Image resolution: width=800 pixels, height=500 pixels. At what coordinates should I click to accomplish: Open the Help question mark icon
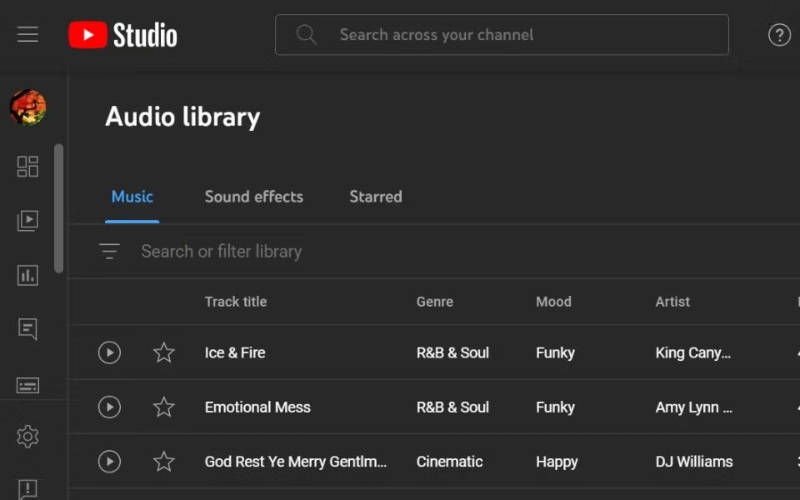pyautogui.click(x=779, y=35)
